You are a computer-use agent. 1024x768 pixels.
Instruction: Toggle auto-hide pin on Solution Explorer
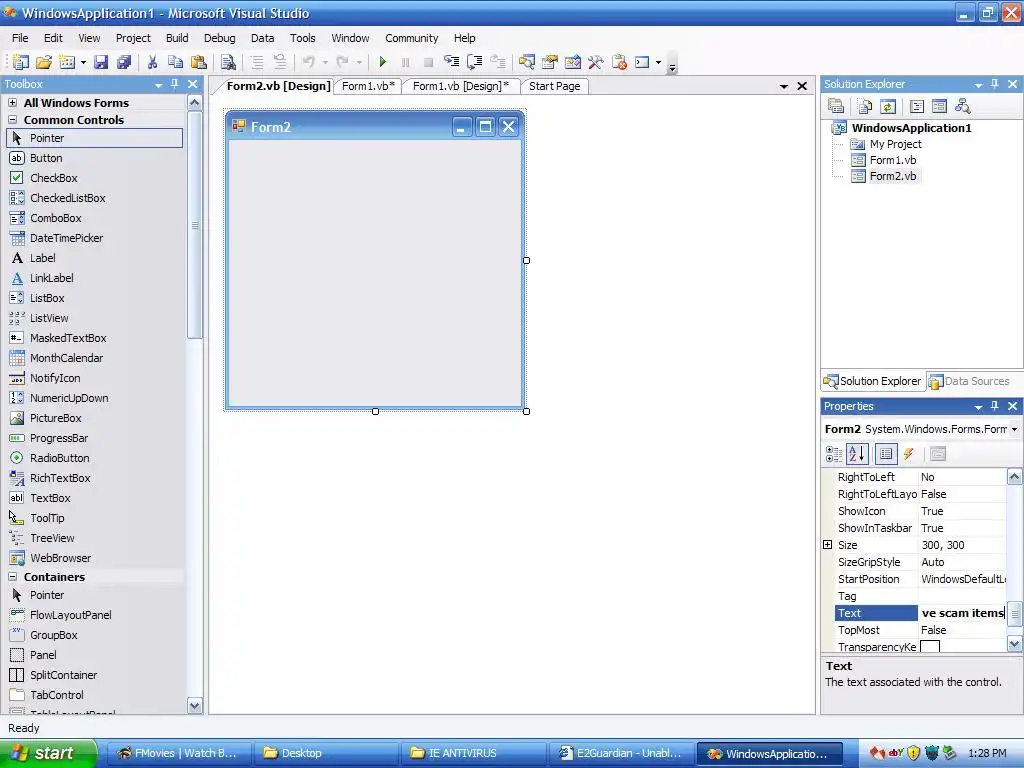995,84
